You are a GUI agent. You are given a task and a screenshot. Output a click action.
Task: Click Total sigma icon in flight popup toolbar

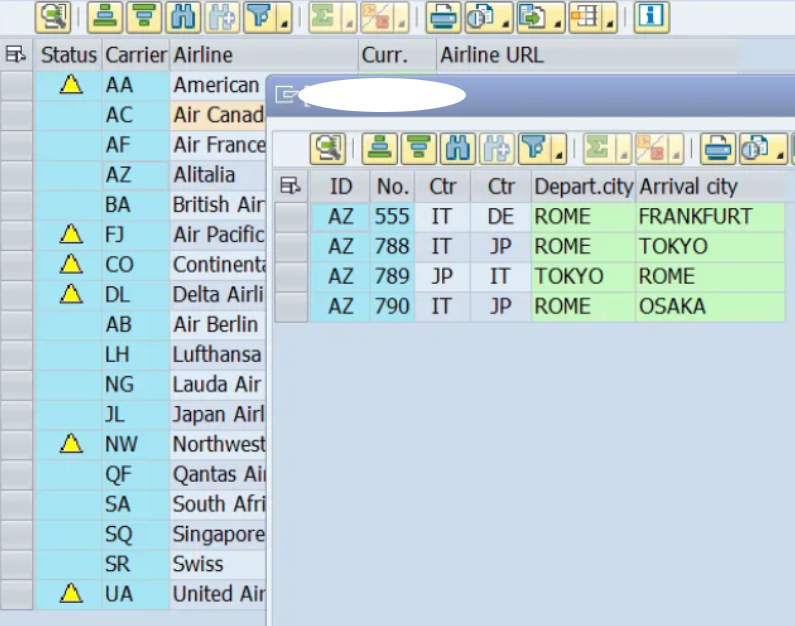click(600, 149)
